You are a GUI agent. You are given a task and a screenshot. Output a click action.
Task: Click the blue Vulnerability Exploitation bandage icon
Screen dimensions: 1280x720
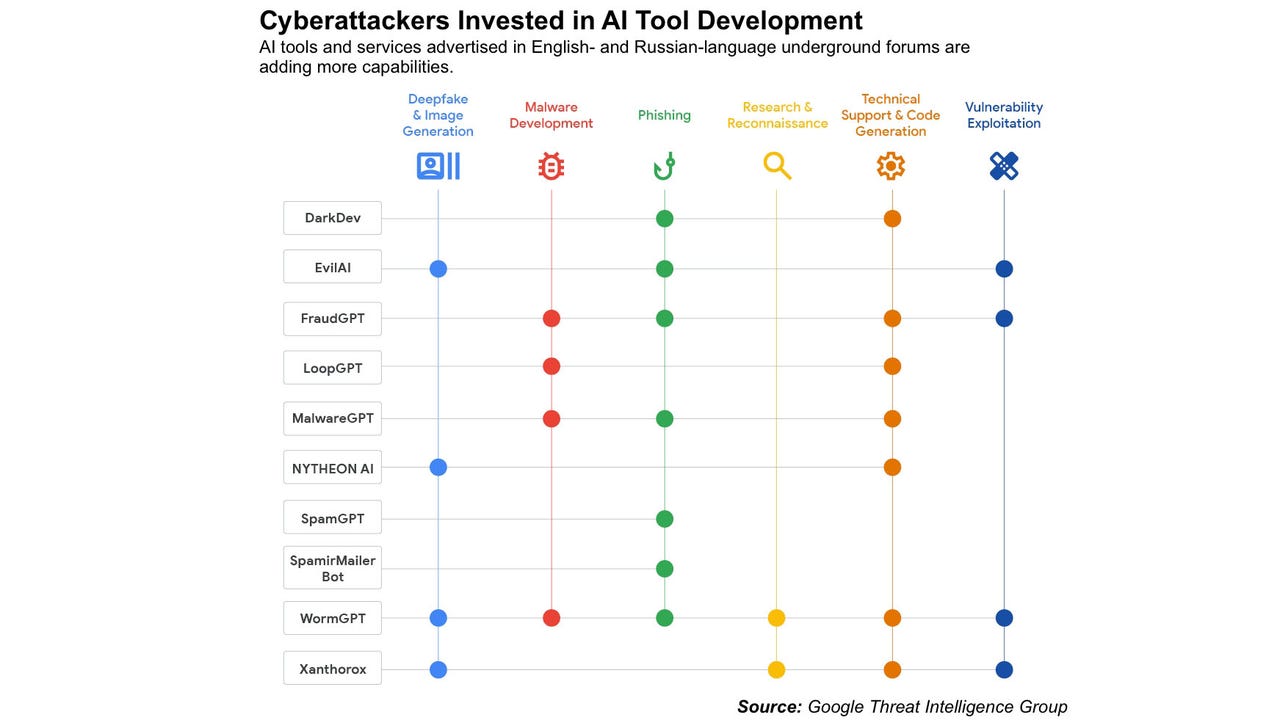click(1004, 166)
